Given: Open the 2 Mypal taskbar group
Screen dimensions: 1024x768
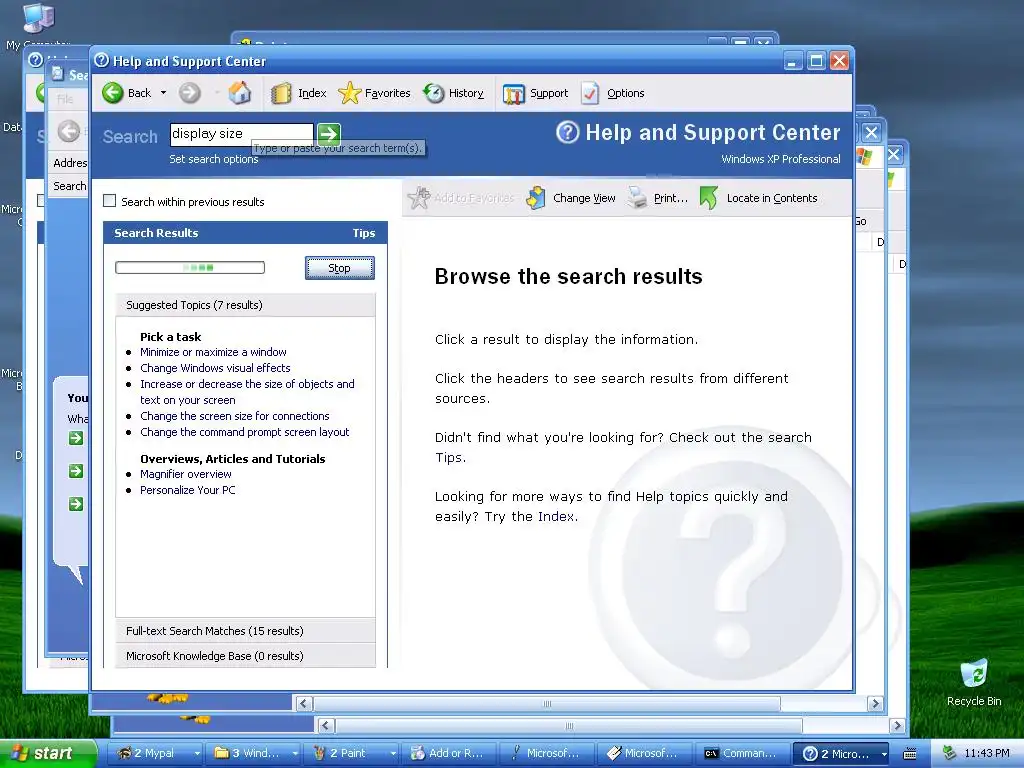Looking at the screenshot, I should [x=155, y=753].
